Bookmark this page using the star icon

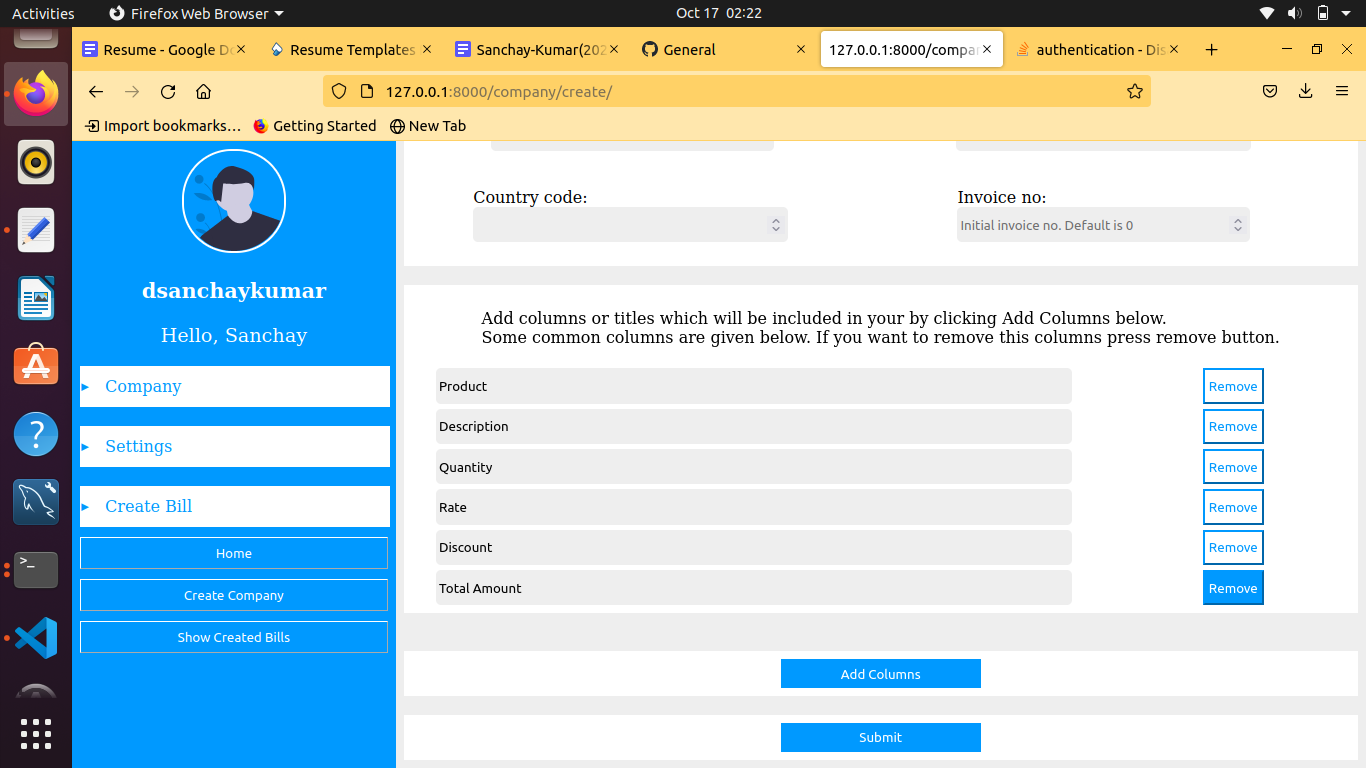pyautogui.click(x=1135, y=91)
